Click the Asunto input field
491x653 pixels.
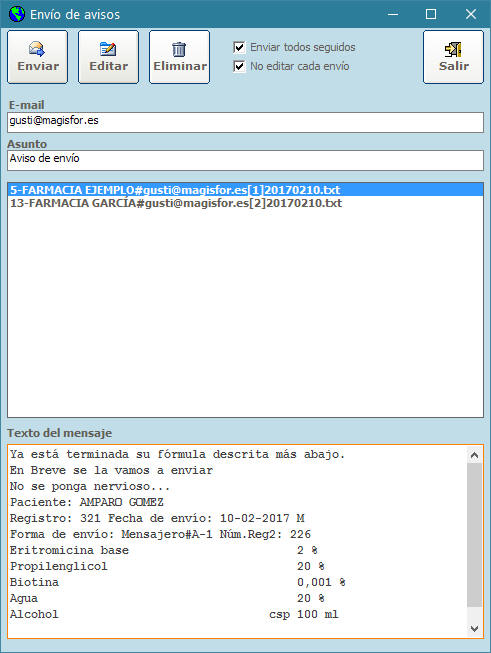245,160
